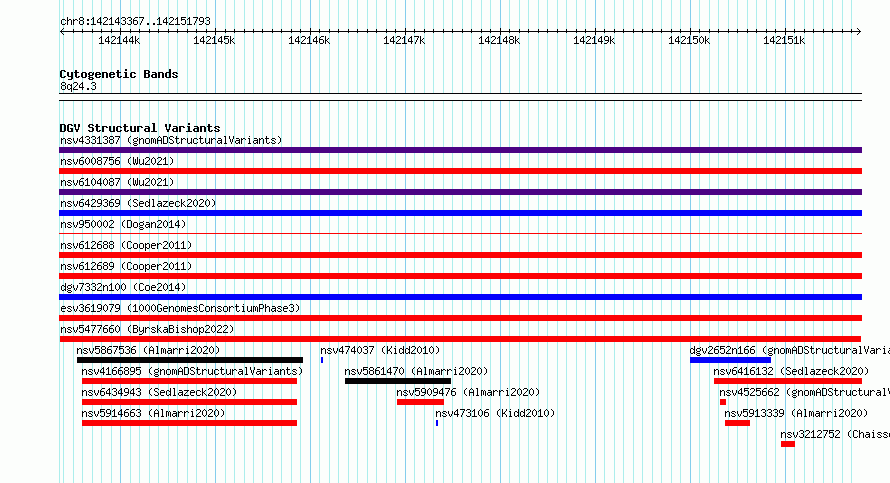Viewport: 890px width, 483px height.
Task: Open the nsv6104087 (Wu2021) variant label
Action: (x=117, y=182)
